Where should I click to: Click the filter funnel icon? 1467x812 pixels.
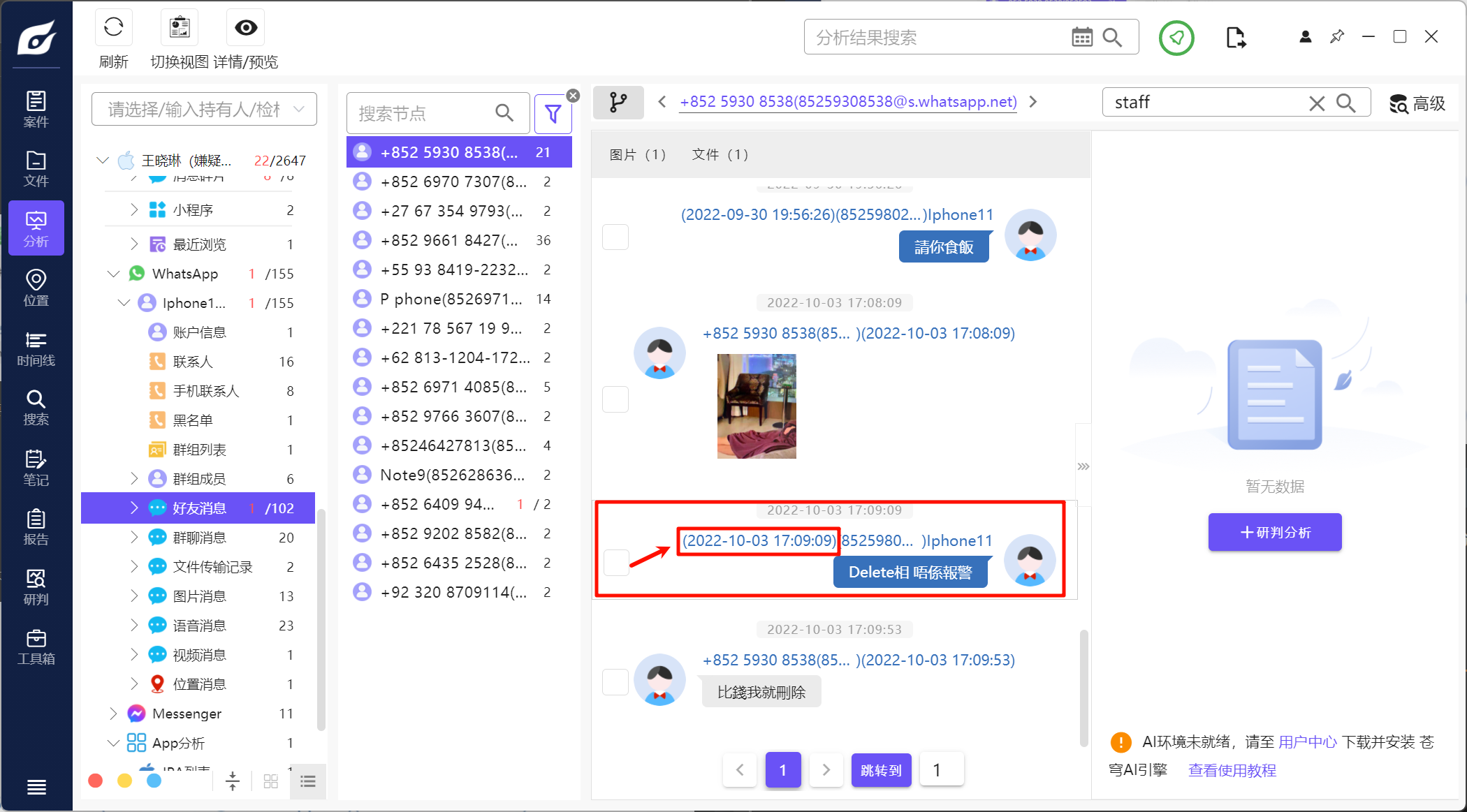553,114
